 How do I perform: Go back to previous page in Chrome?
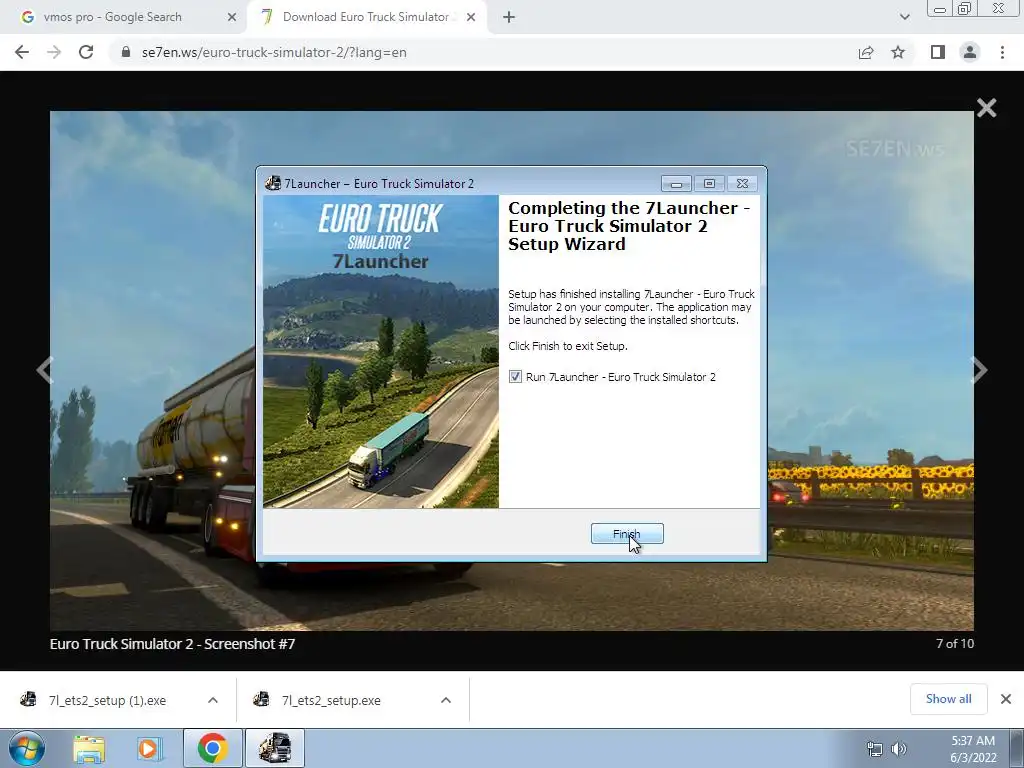point(22,52)
